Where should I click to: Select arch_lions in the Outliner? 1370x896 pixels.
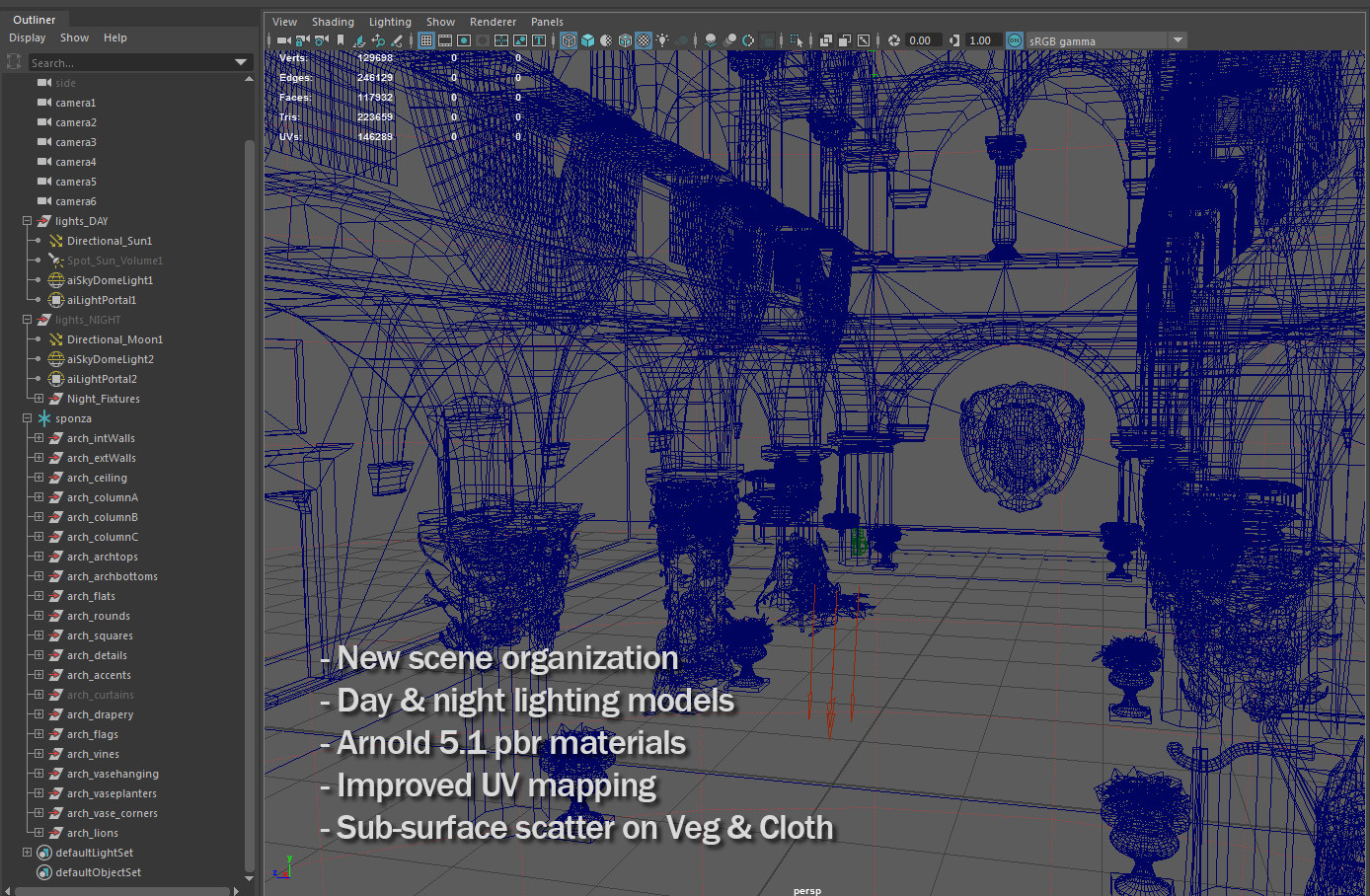click(x=93, y=833)
